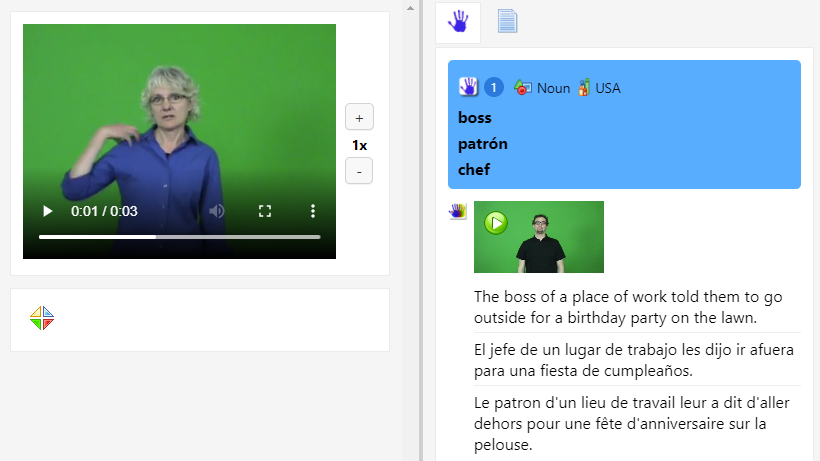The width and height of the screenshot is (820, 461).
Task: Mute the video volume speaker icon
Action: [x=217, y=211]
